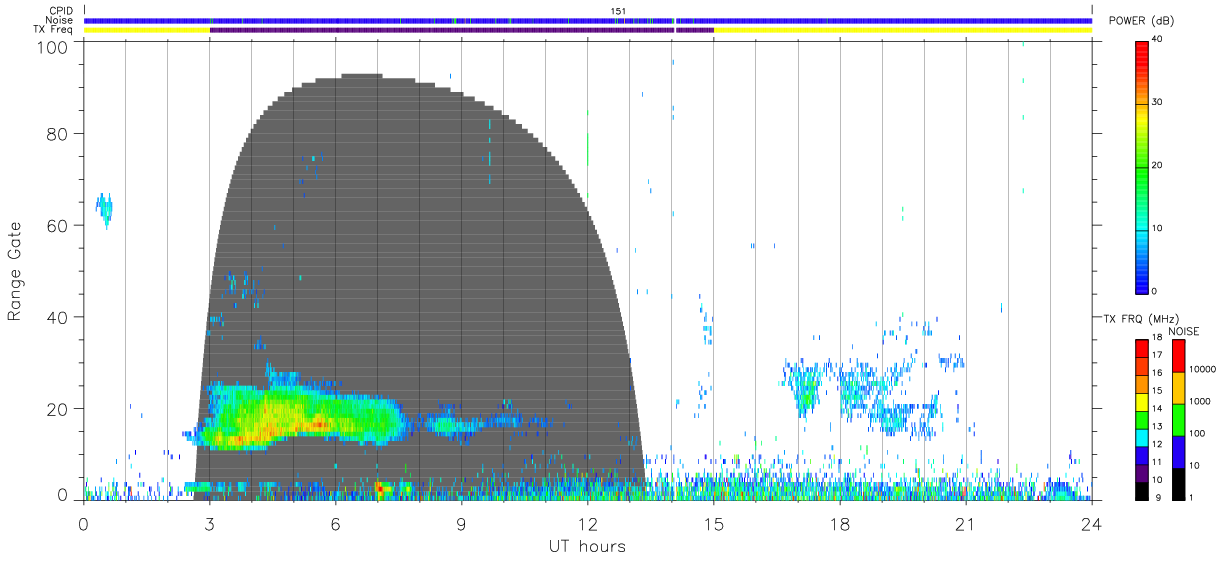The height and width of the screenshot is (567, 1228).
Task: Click the POWER (dB) legend title
Action: 1141,21
